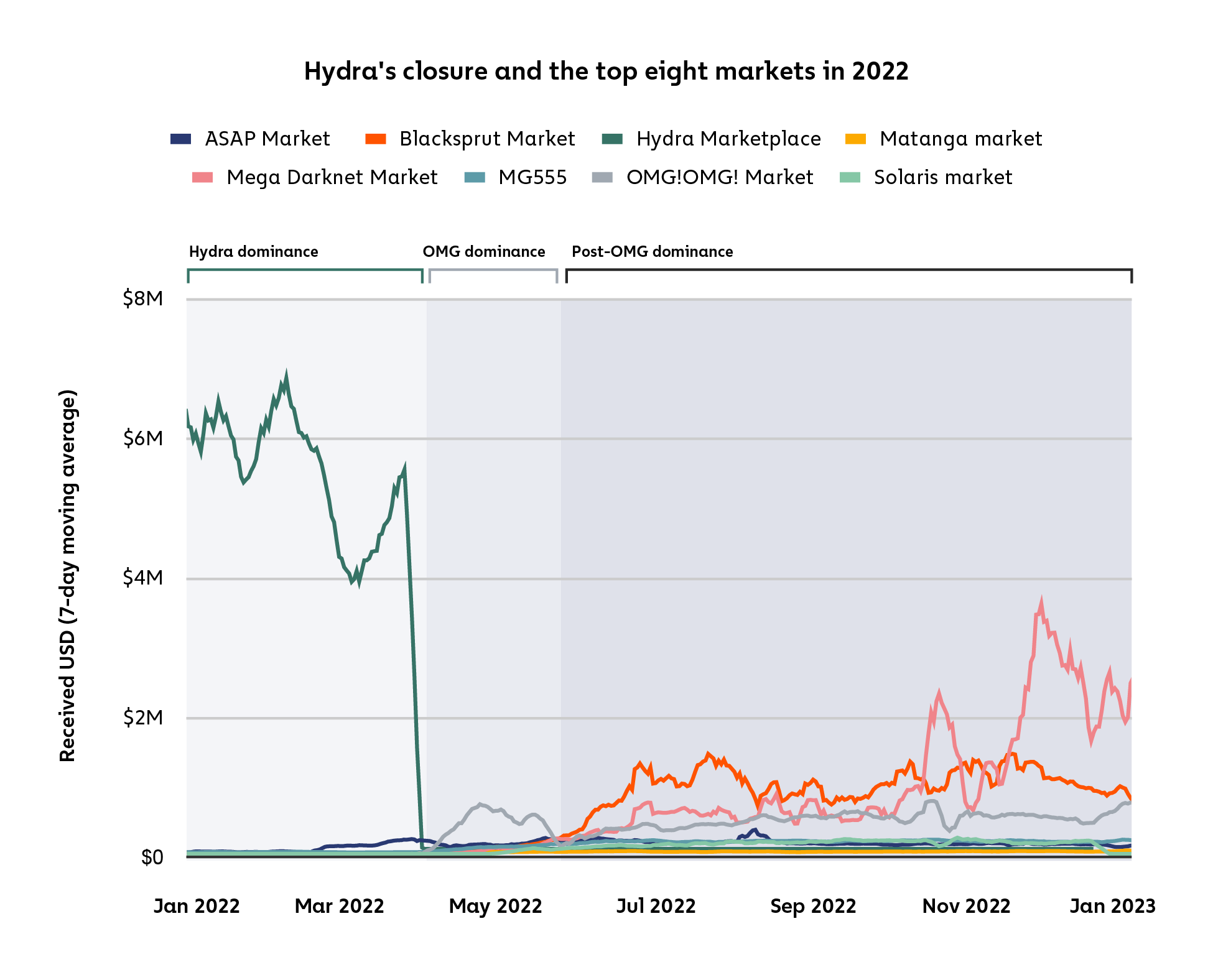Screen dimensions: 1213x980
Task: Click the ASAP Market navy legend swatch
Action: 180,139
